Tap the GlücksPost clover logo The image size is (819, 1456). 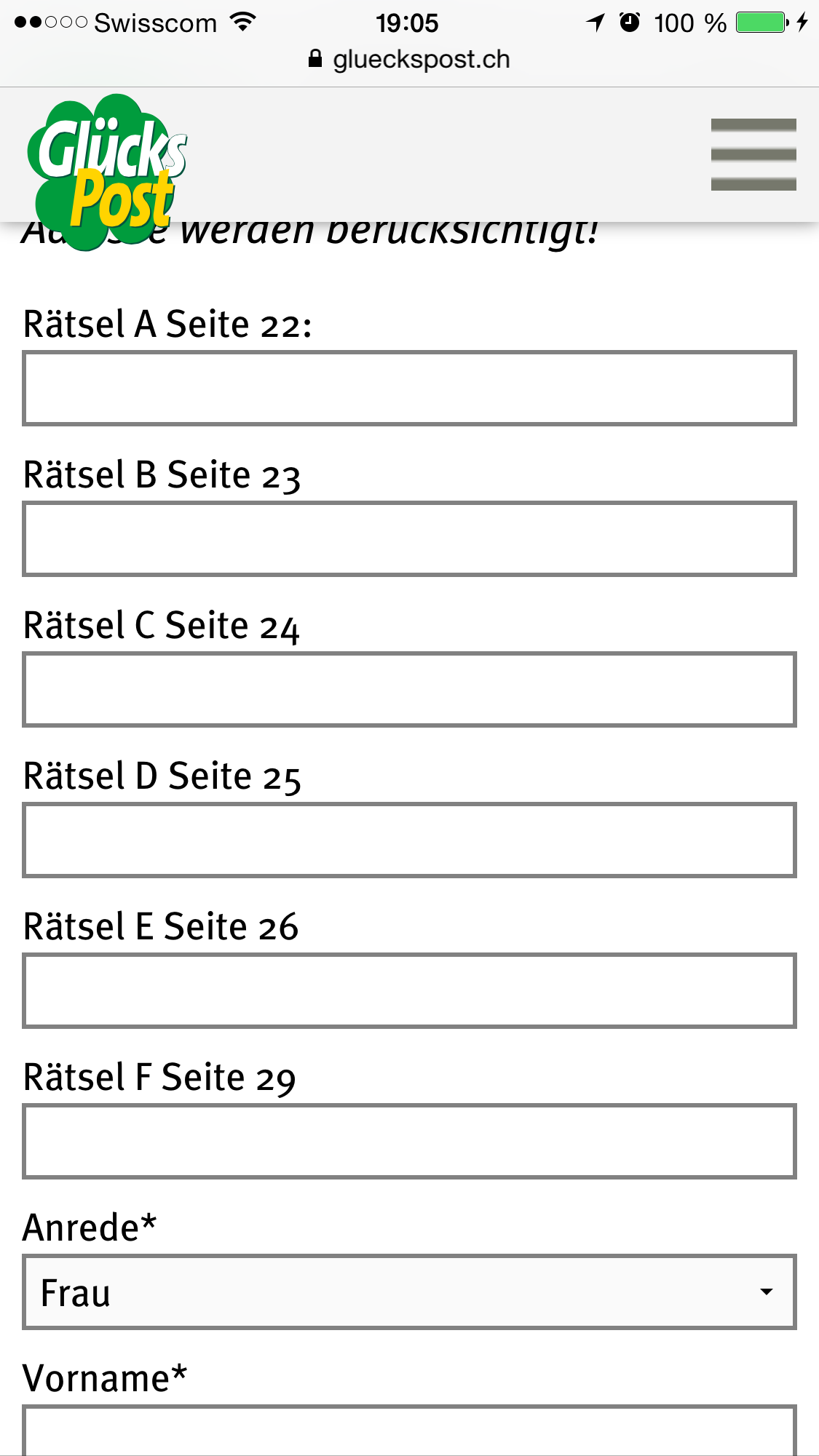pos(107,172)
